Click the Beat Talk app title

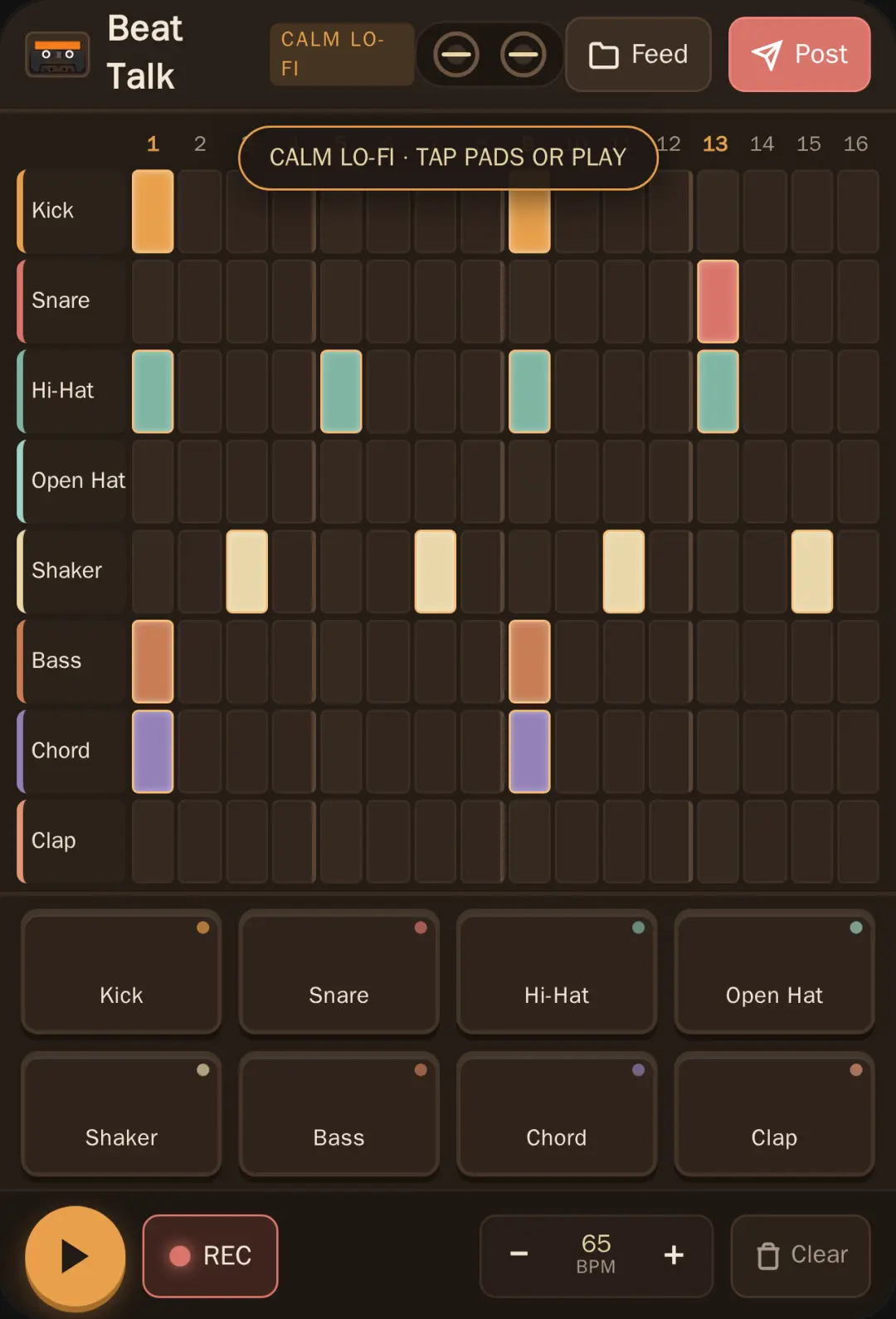click(144, 52)
